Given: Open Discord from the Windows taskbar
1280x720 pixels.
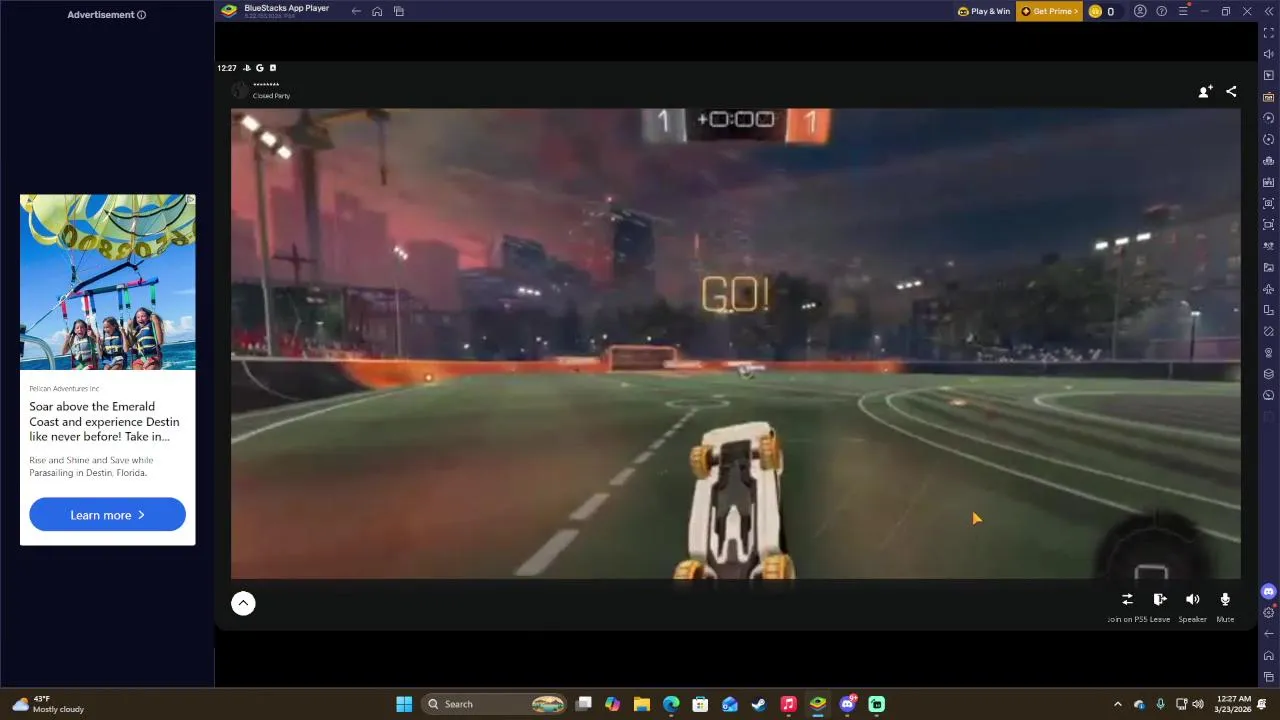Looking at the screenshot, I should coord(848,704).
